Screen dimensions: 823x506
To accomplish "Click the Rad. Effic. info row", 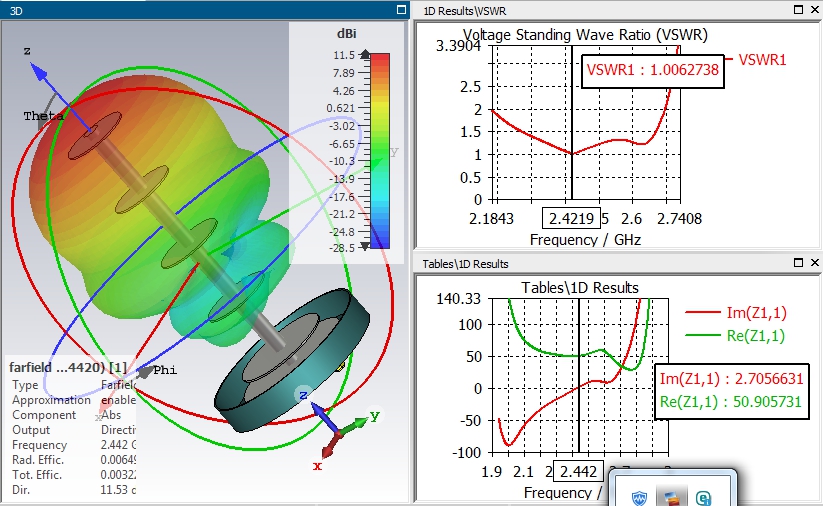I will click(x=73, y=460).
